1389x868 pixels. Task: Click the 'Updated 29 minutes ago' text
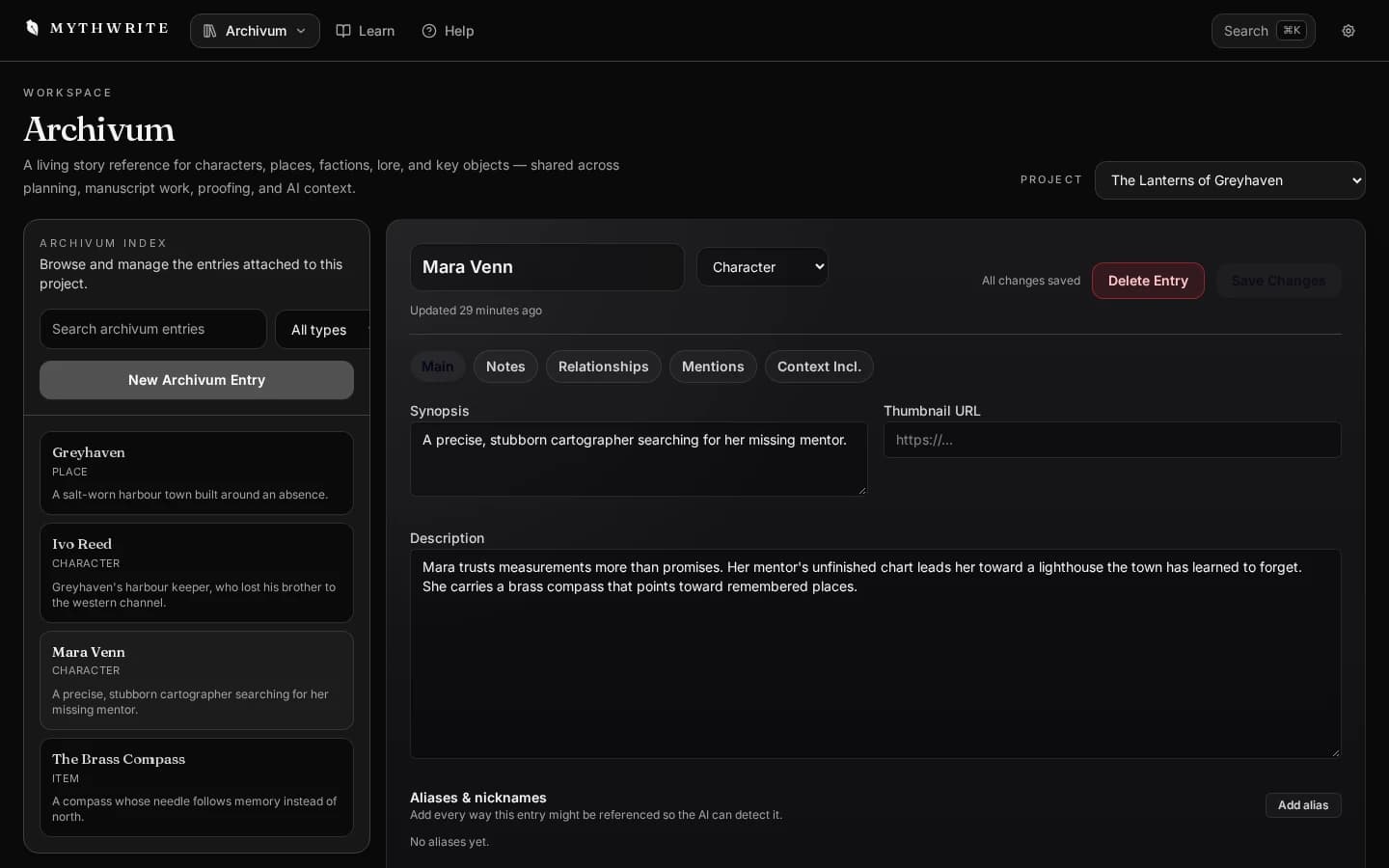476,311
